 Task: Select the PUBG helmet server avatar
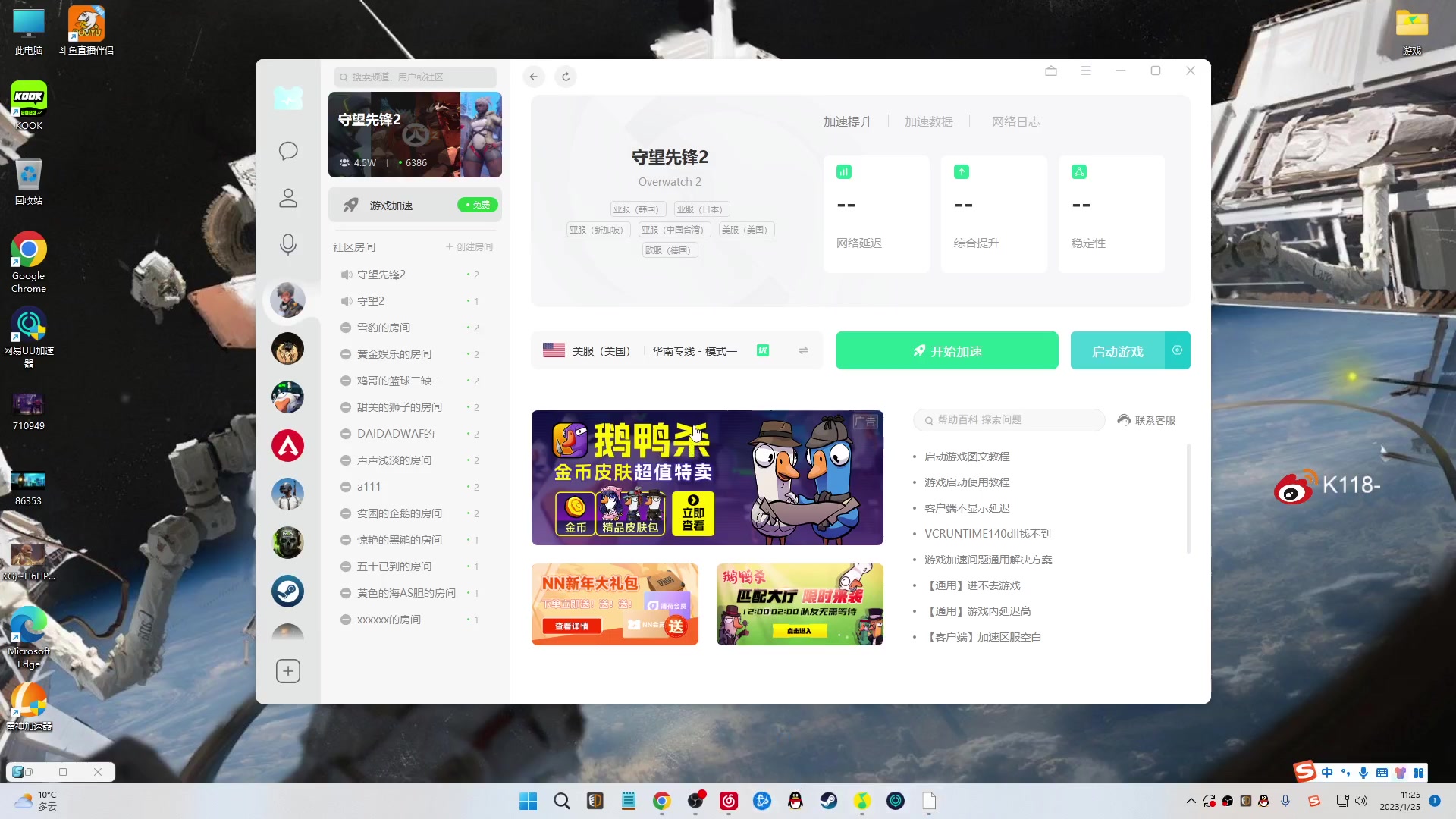[x=288, y=494]
